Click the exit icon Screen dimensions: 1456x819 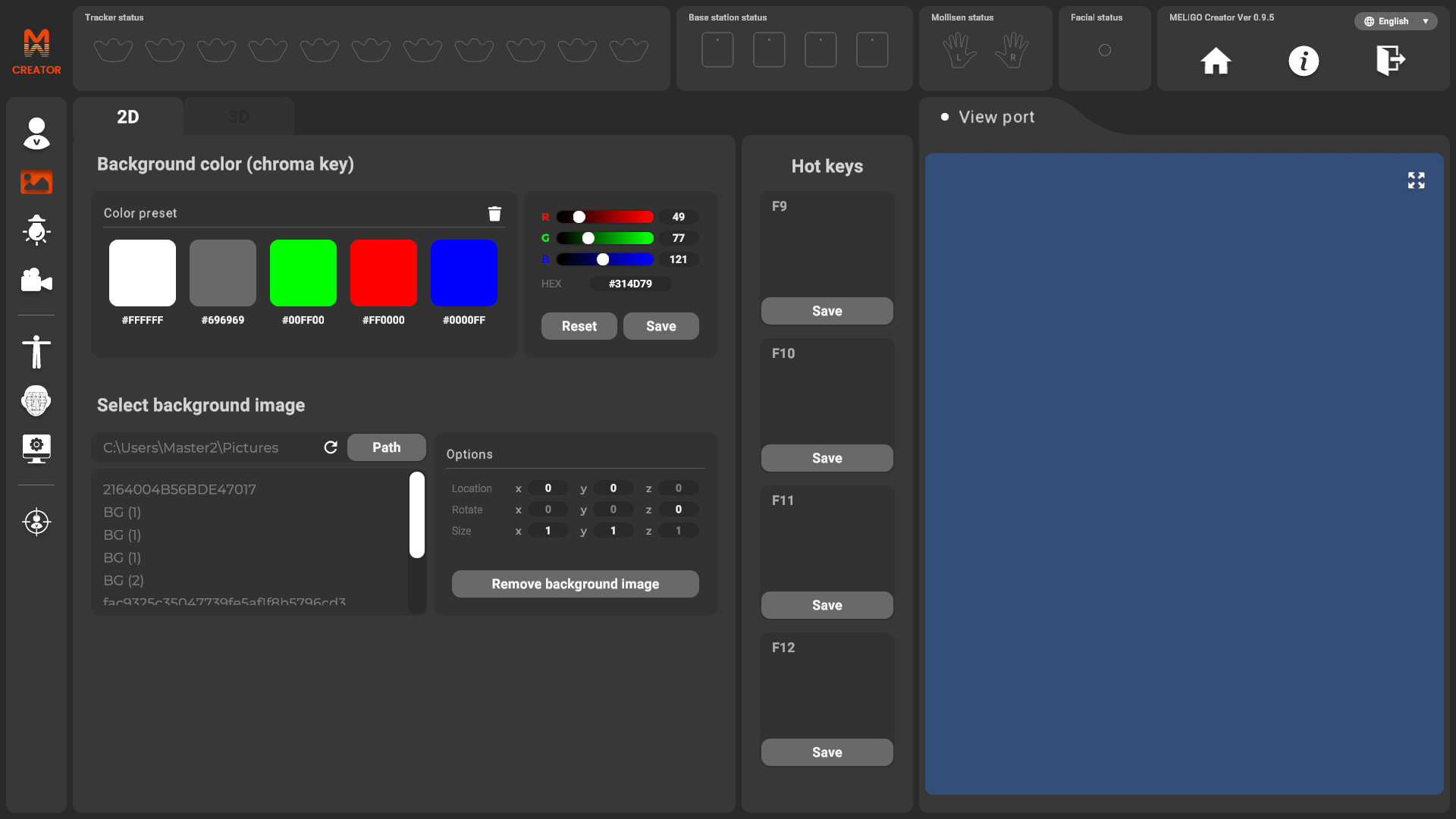tap(1389, 61)
